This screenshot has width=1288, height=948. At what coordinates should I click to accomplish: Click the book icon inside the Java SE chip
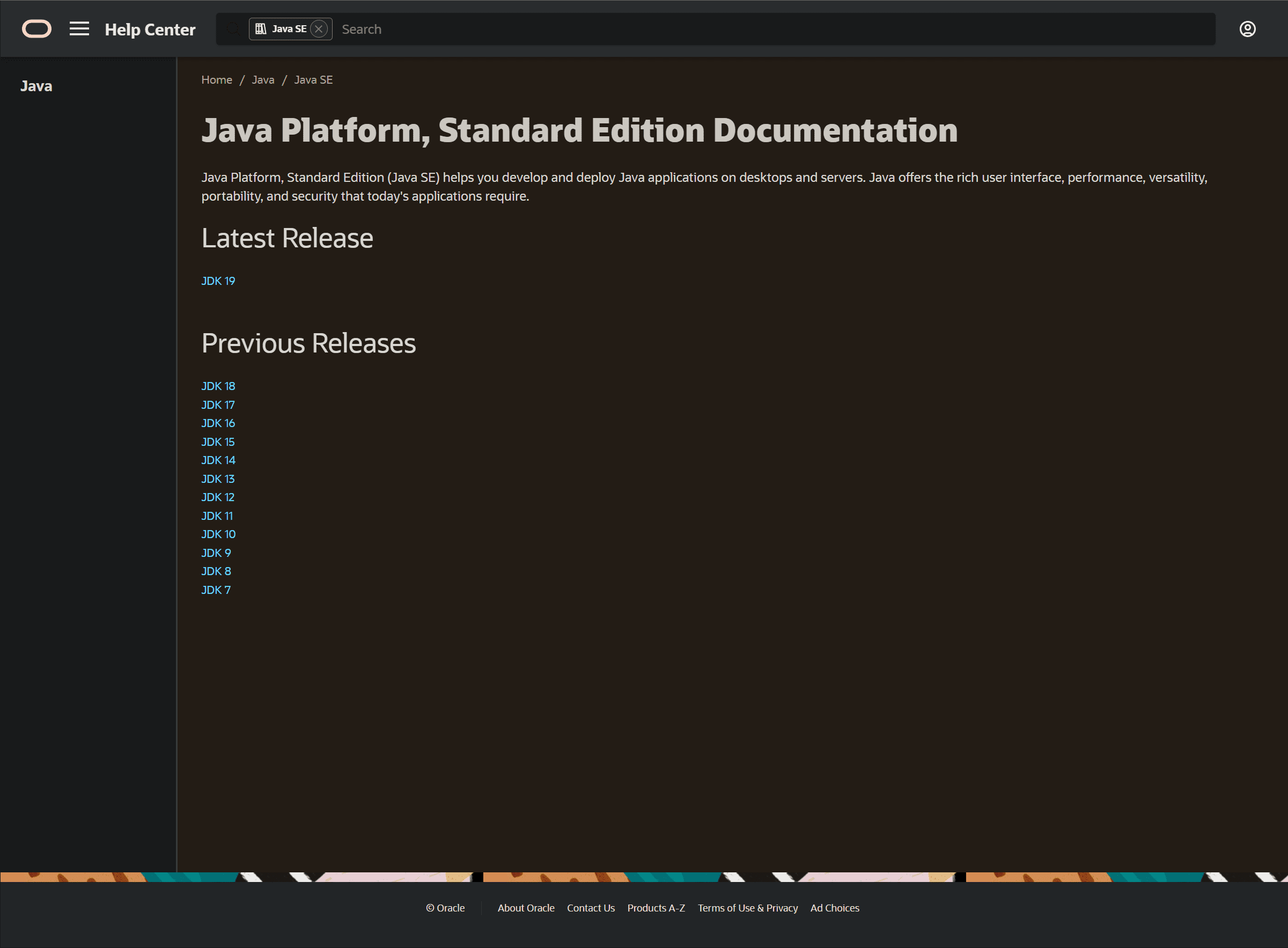262,27
